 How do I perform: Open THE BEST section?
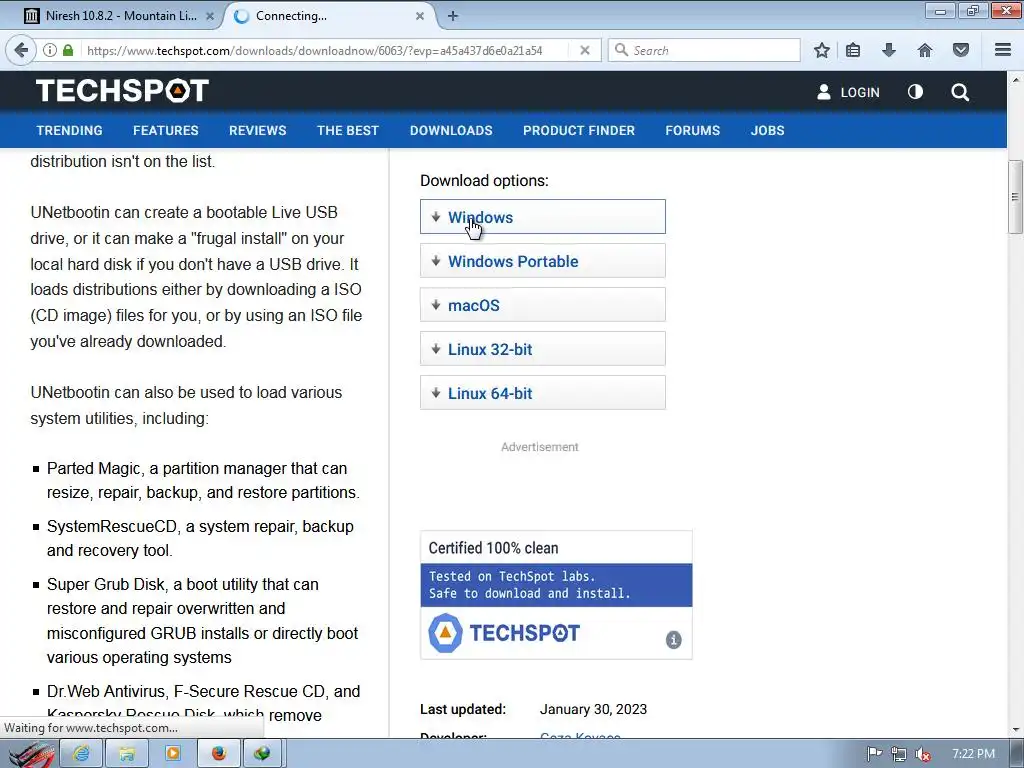348,131
